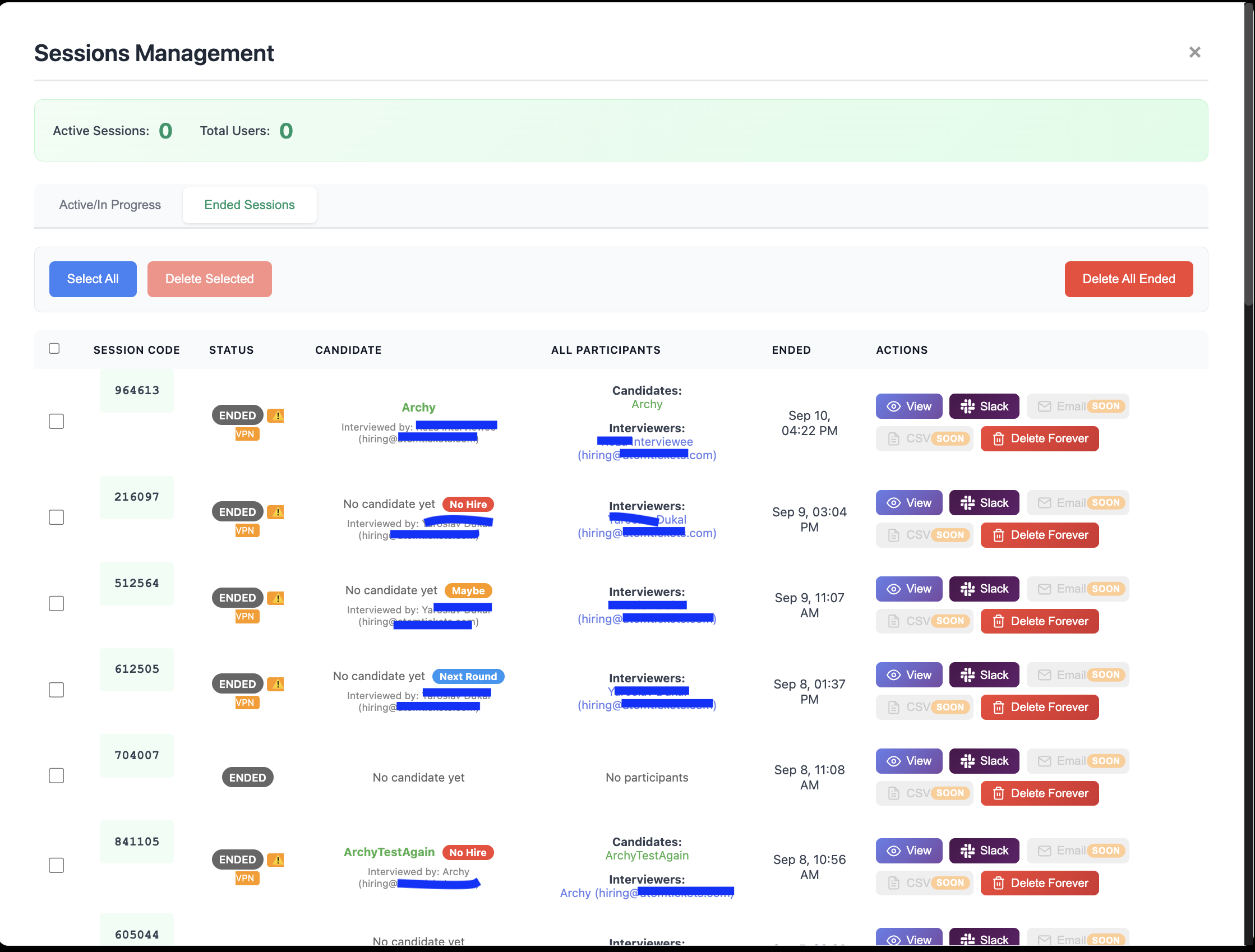The width and height of the screenshot is (1255, 952).
Task: Click the Maybe badge on session 512564
Action: (468, 590)
